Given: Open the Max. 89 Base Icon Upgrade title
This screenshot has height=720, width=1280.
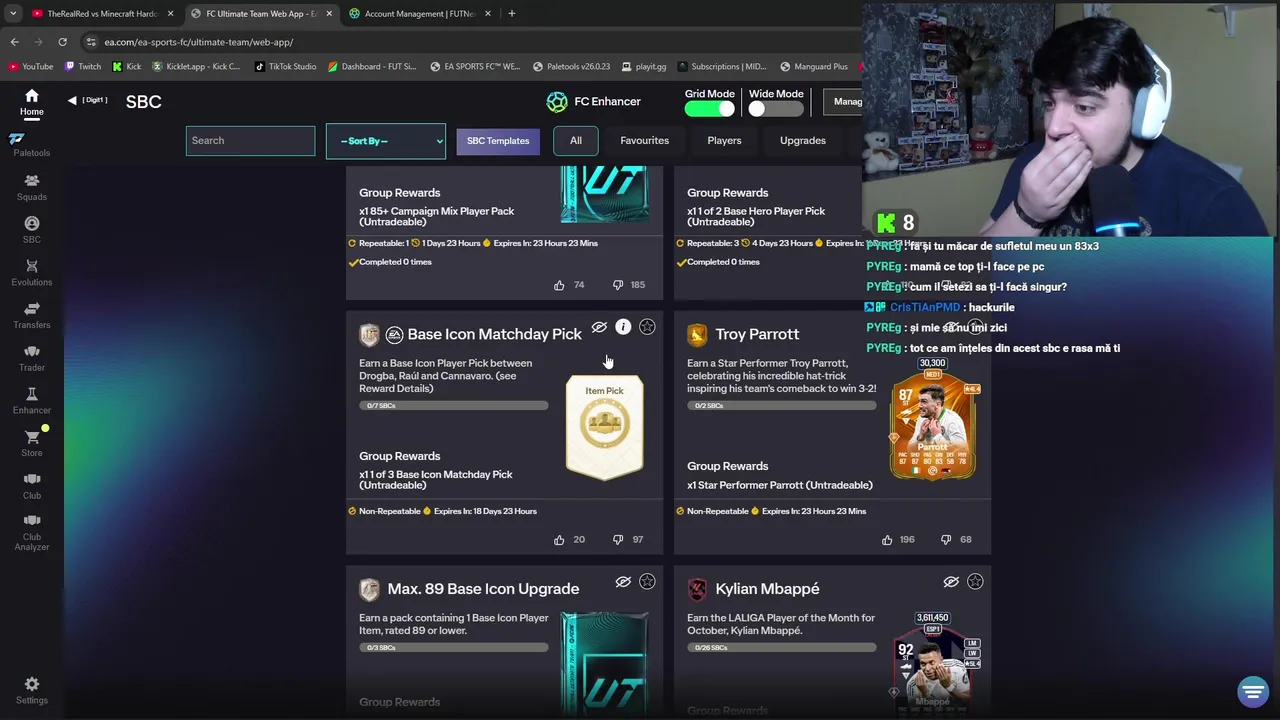Looking at the screenshot, I should pyautogui.click(x=483, y=589).
